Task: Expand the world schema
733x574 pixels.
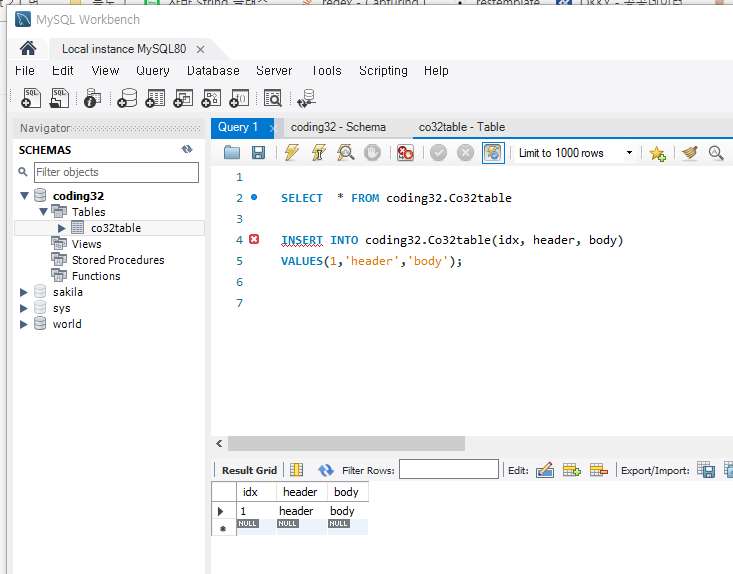Action: pos(24,324)
